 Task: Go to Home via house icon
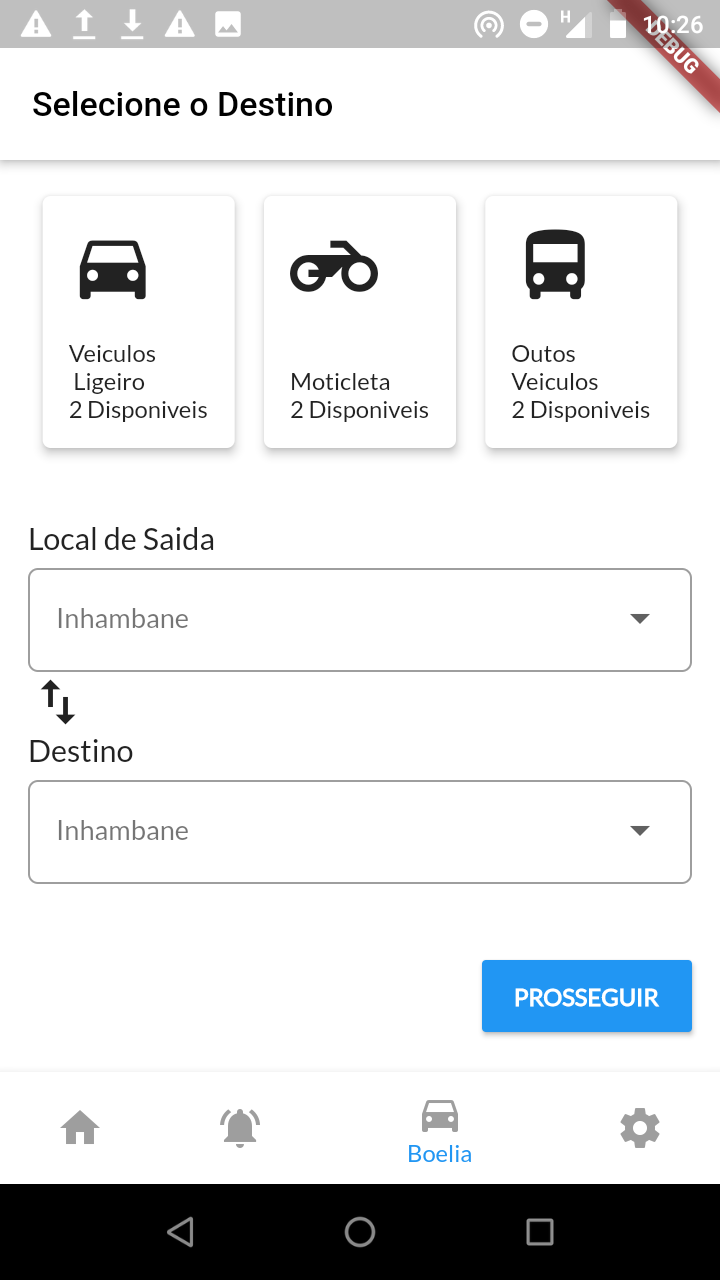pyautogui.click(x=80, y=1129)
